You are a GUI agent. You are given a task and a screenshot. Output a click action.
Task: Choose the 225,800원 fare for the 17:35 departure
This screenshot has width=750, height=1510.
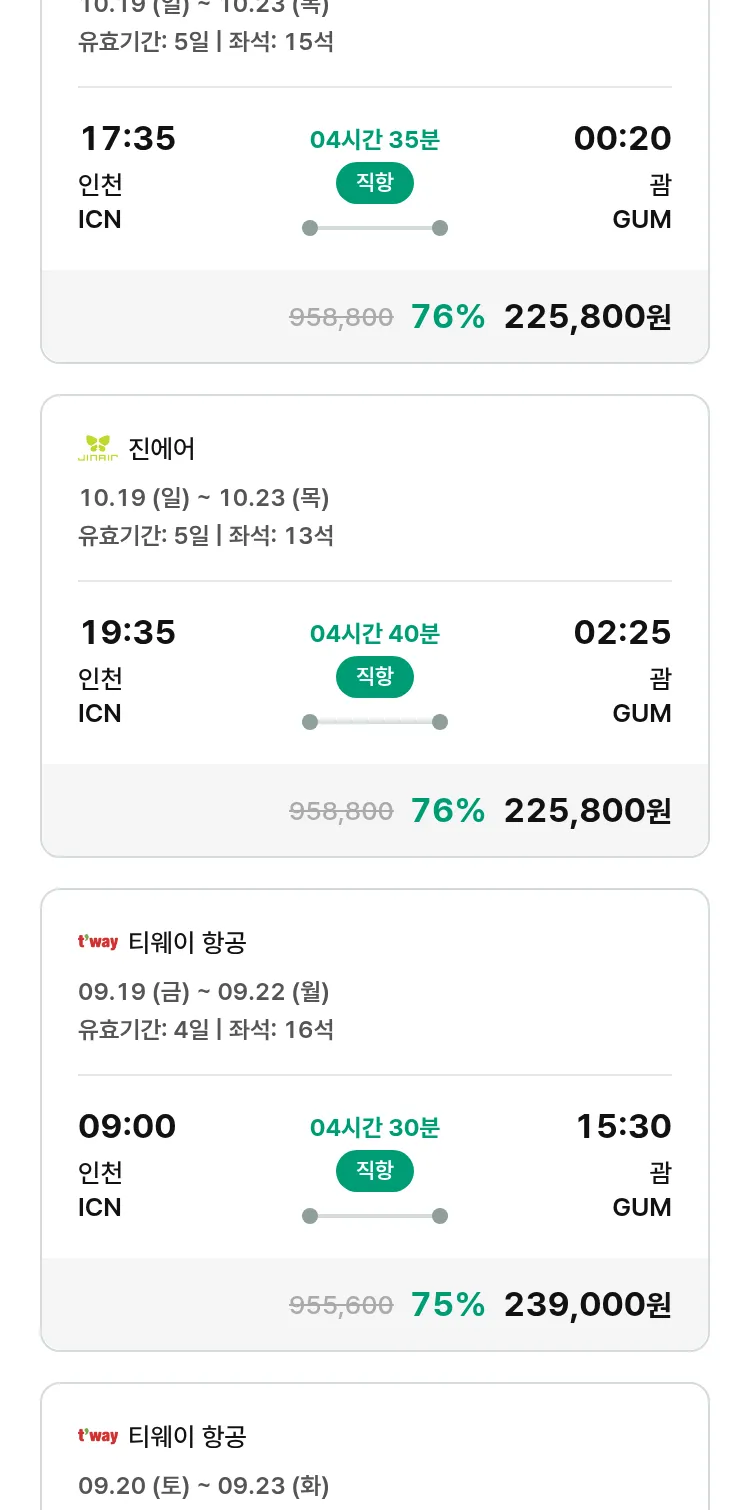click(587, 317)
